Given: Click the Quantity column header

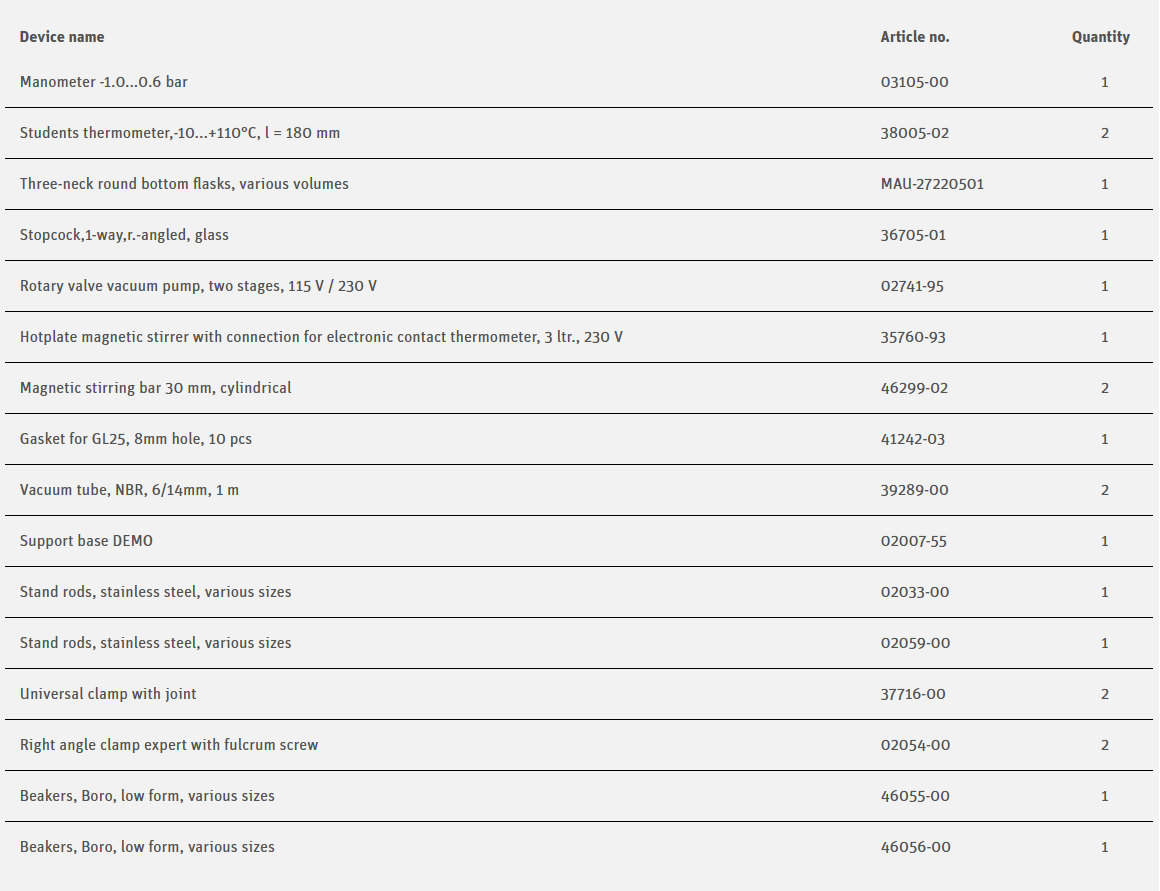Looking at the screenshot, I should (1101, 37).
